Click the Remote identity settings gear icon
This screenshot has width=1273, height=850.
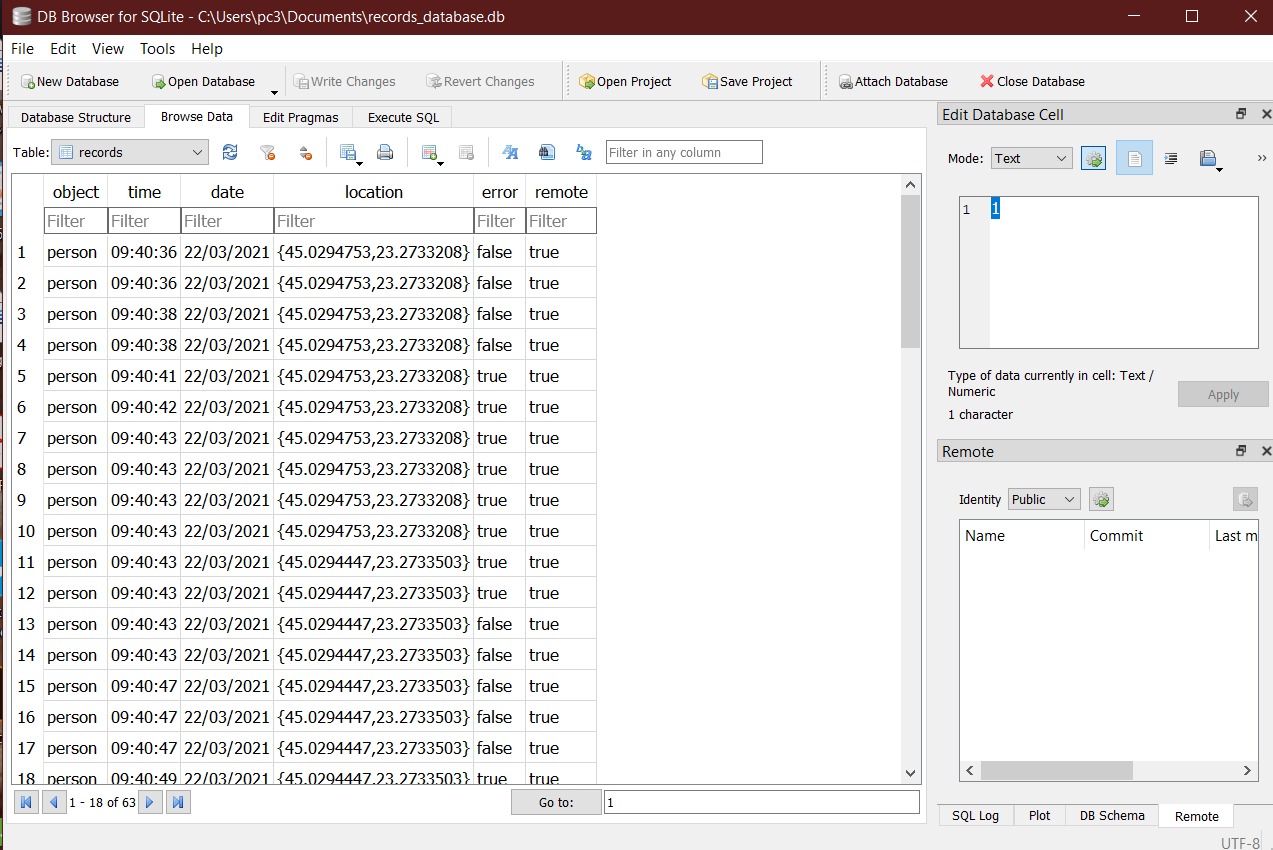[x=1101, y=499]
